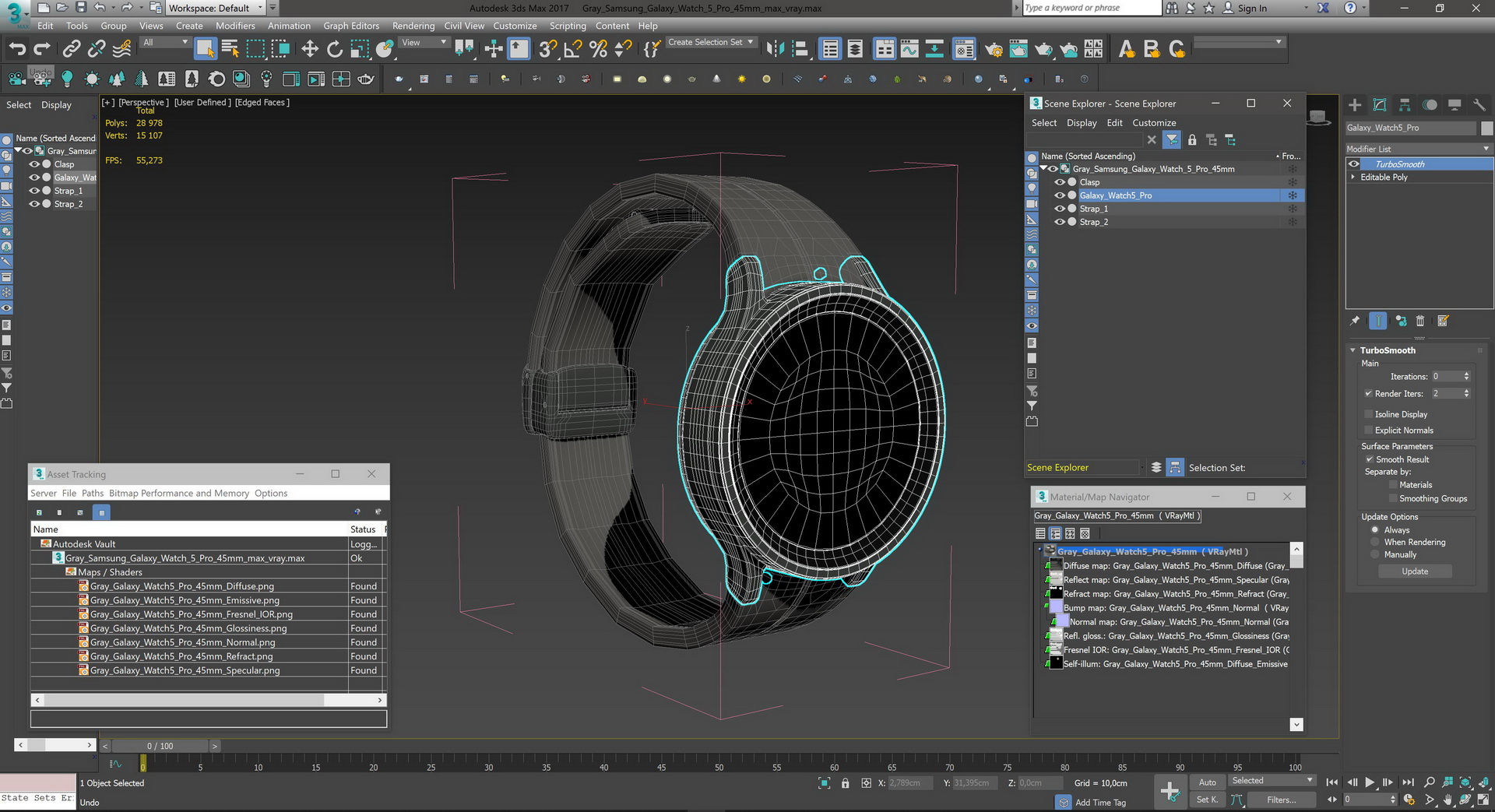Click the Remove modifier trash icon
Screen dimensions: 1495x812
point(1420,321)
